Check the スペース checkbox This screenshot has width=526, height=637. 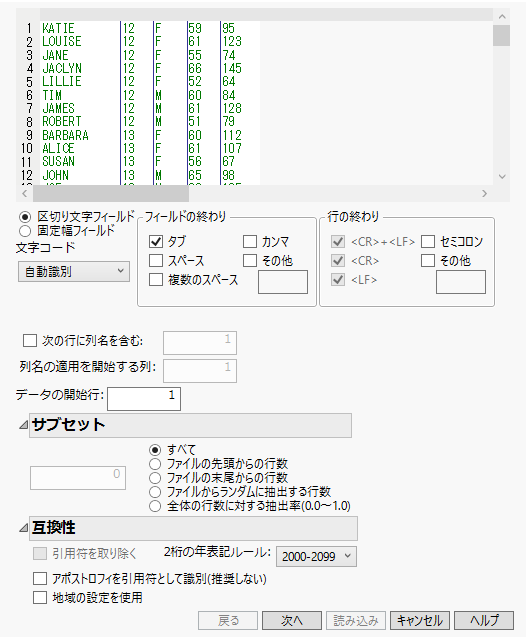tap(156, 260)
